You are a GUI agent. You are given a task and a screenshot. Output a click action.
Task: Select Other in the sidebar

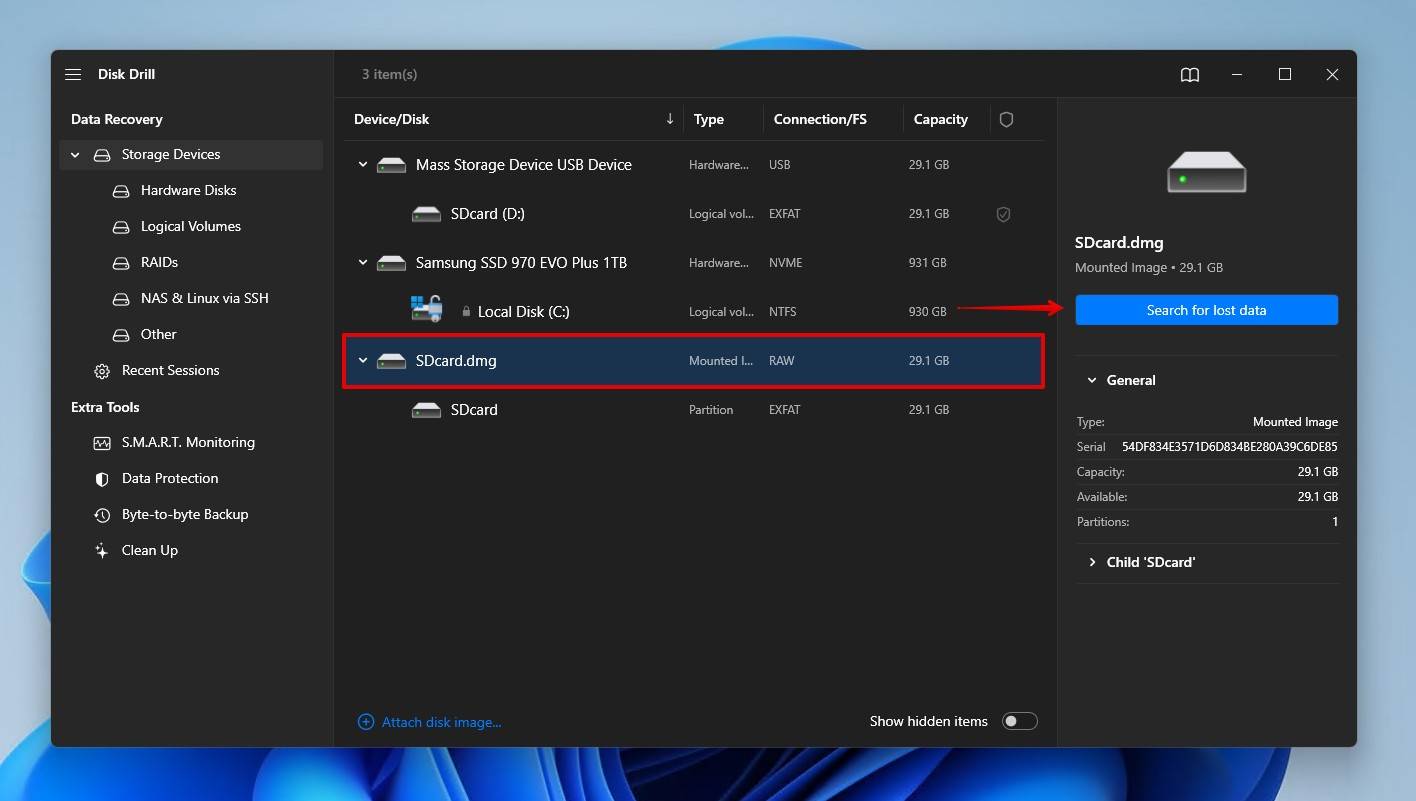(x=158, y=335)
